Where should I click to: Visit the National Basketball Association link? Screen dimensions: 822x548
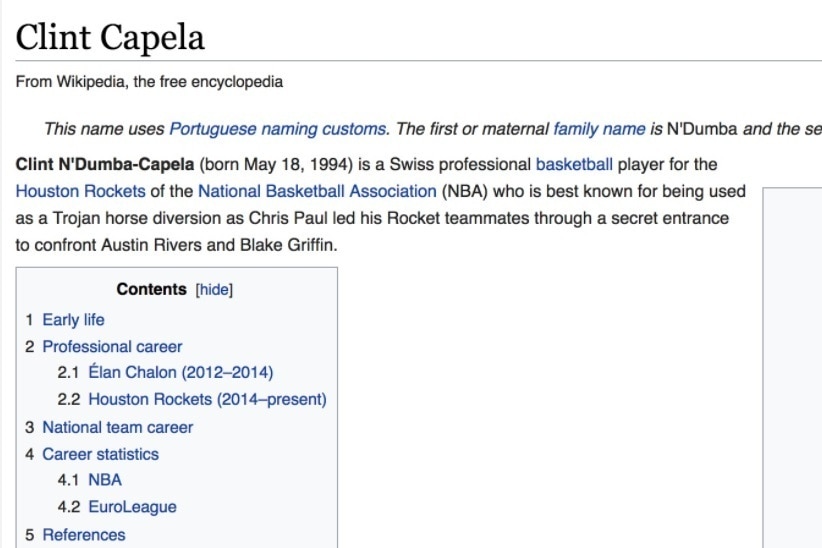click(317, 191)
